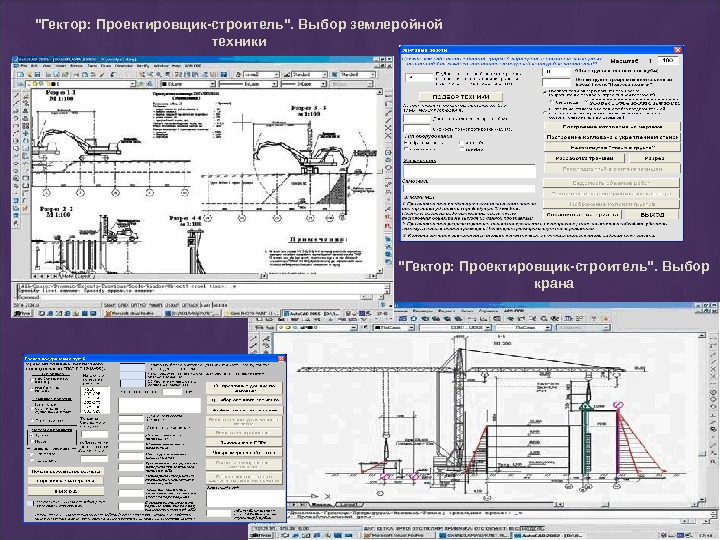Viewport: 720px width, 540px height.
Task: Click Start button on top window's taskbar
Action: (x=22, y=314)
